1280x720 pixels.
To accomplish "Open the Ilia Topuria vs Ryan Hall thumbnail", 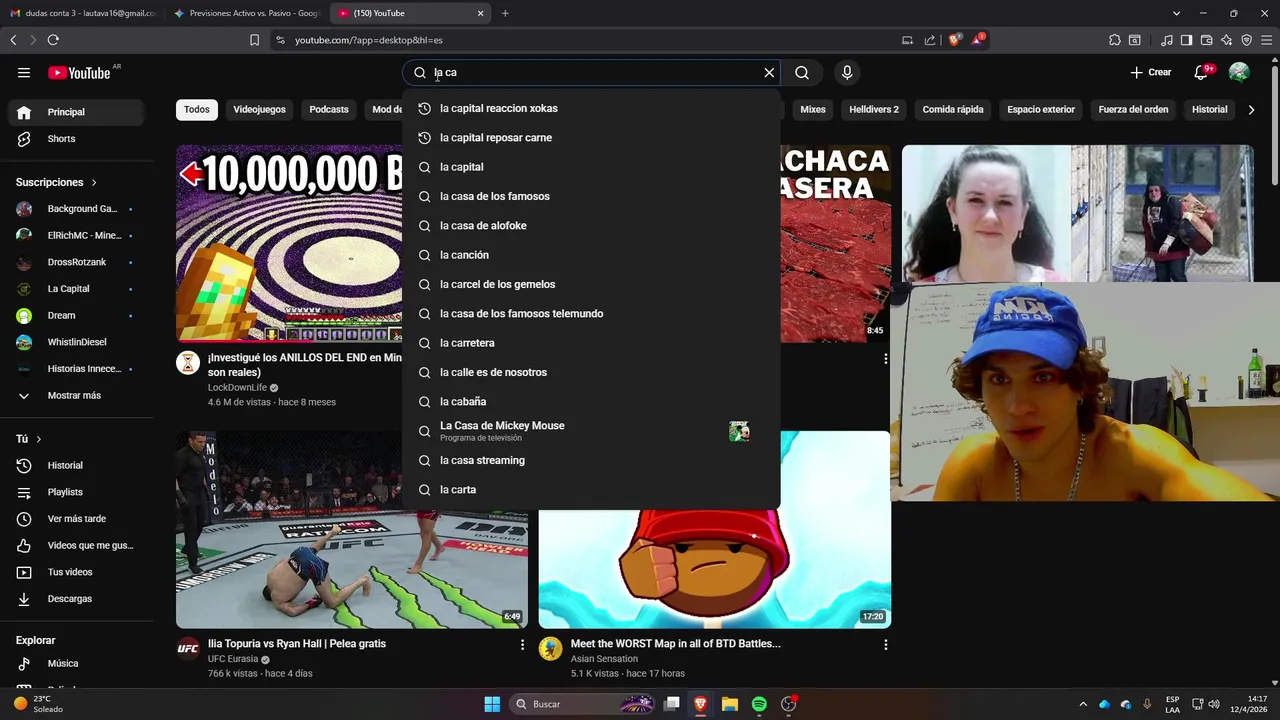I will (352, 530).
